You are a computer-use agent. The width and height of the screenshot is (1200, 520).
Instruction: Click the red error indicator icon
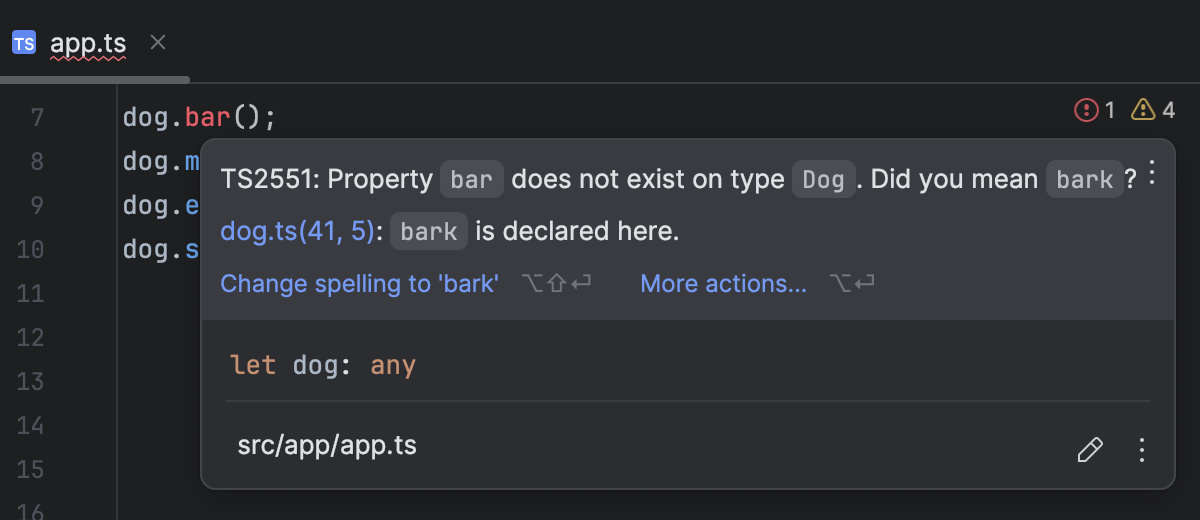(1086, 110)
